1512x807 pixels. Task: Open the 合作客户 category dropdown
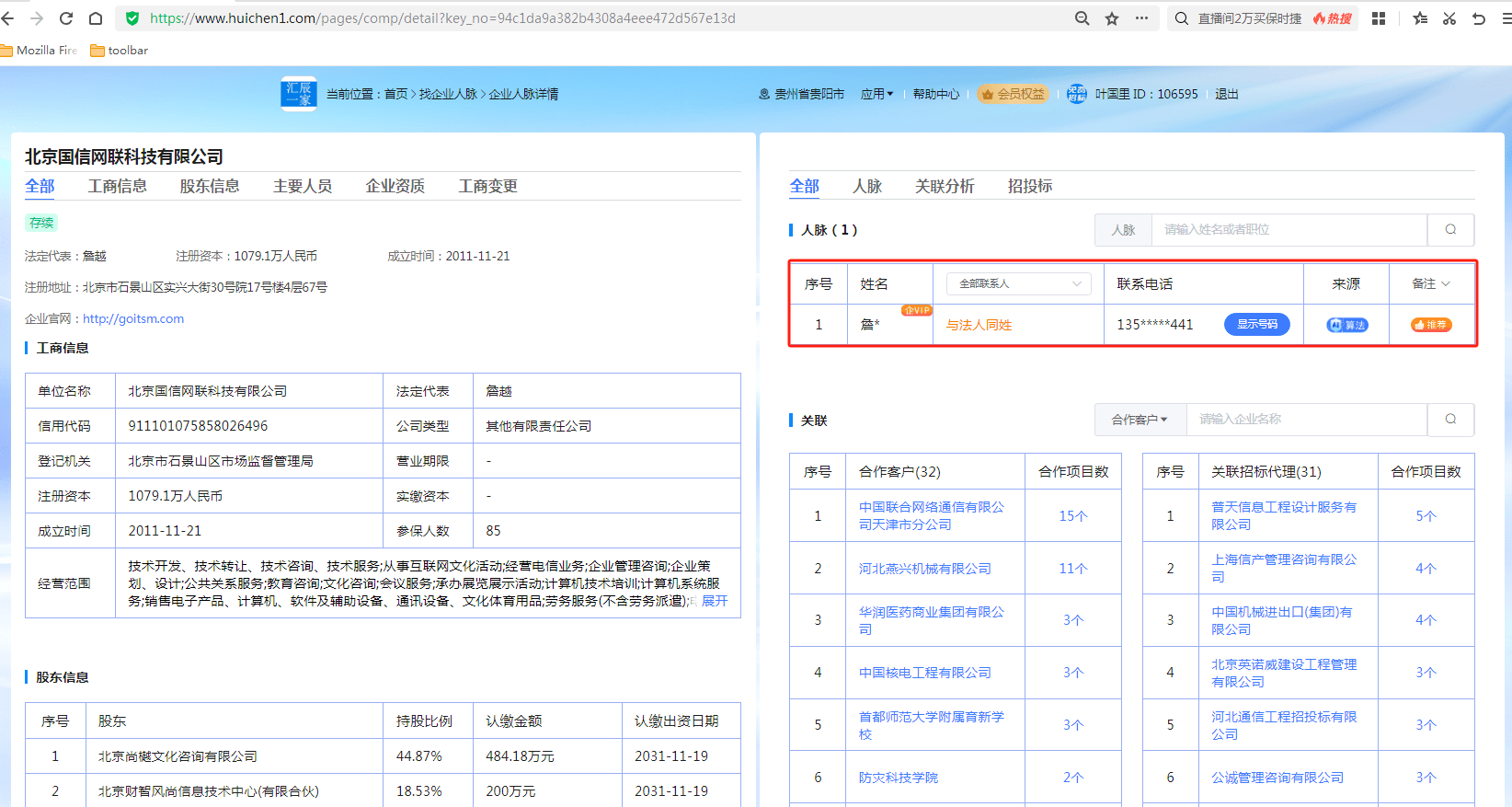tap(1140, 420)
